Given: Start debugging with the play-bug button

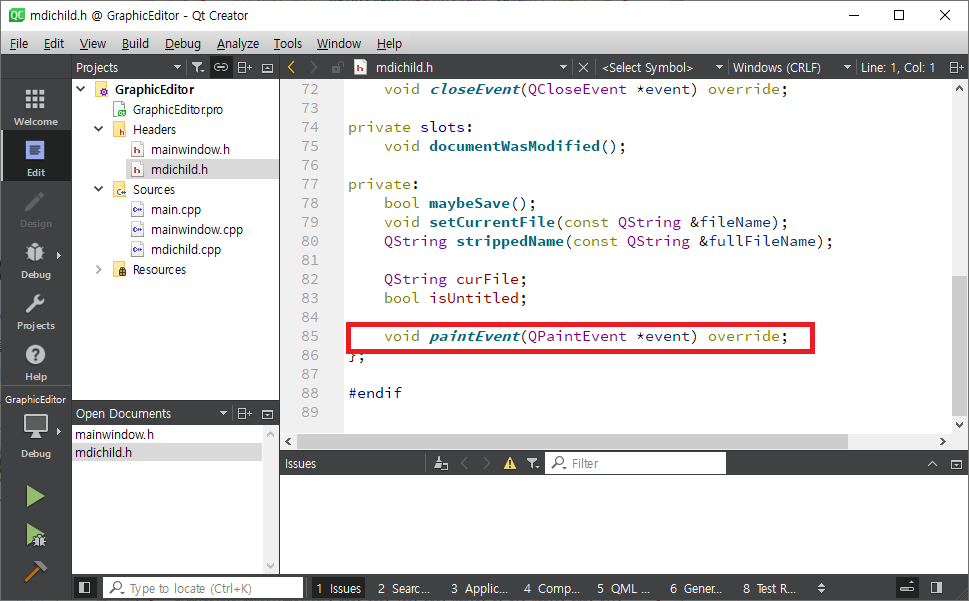Looking at the screenshot, I should pos(35,535).
